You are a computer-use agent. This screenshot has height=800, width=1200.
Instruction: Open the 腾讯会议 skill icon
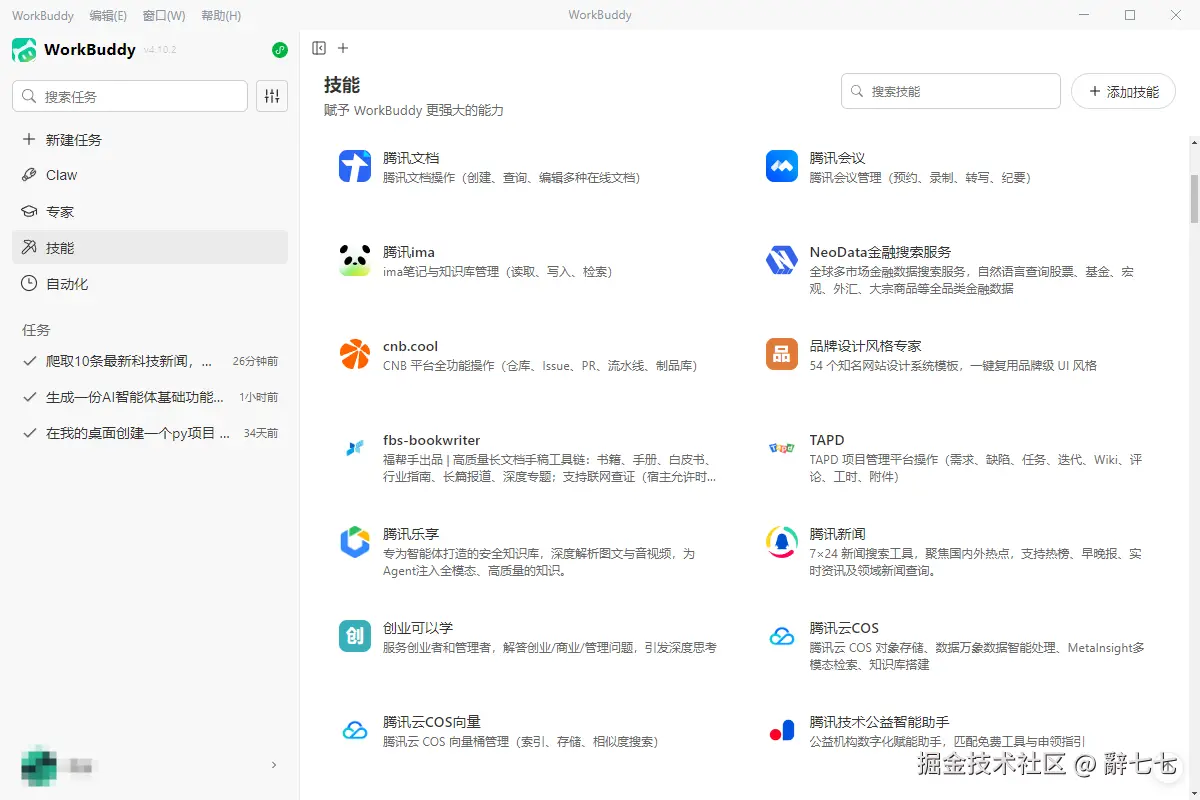click(782, 166)
